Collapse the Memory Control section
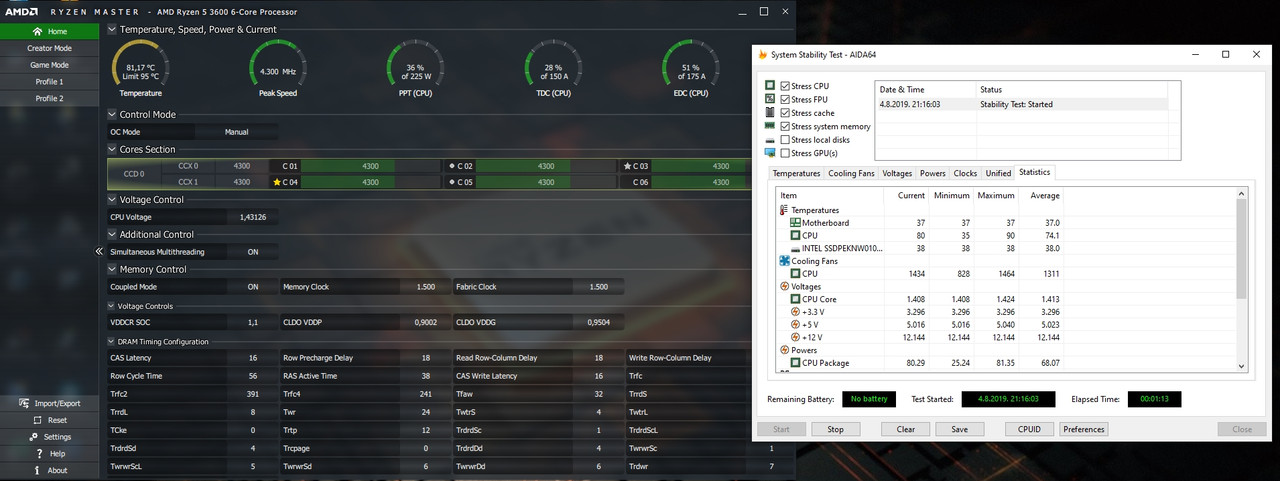 112,269
